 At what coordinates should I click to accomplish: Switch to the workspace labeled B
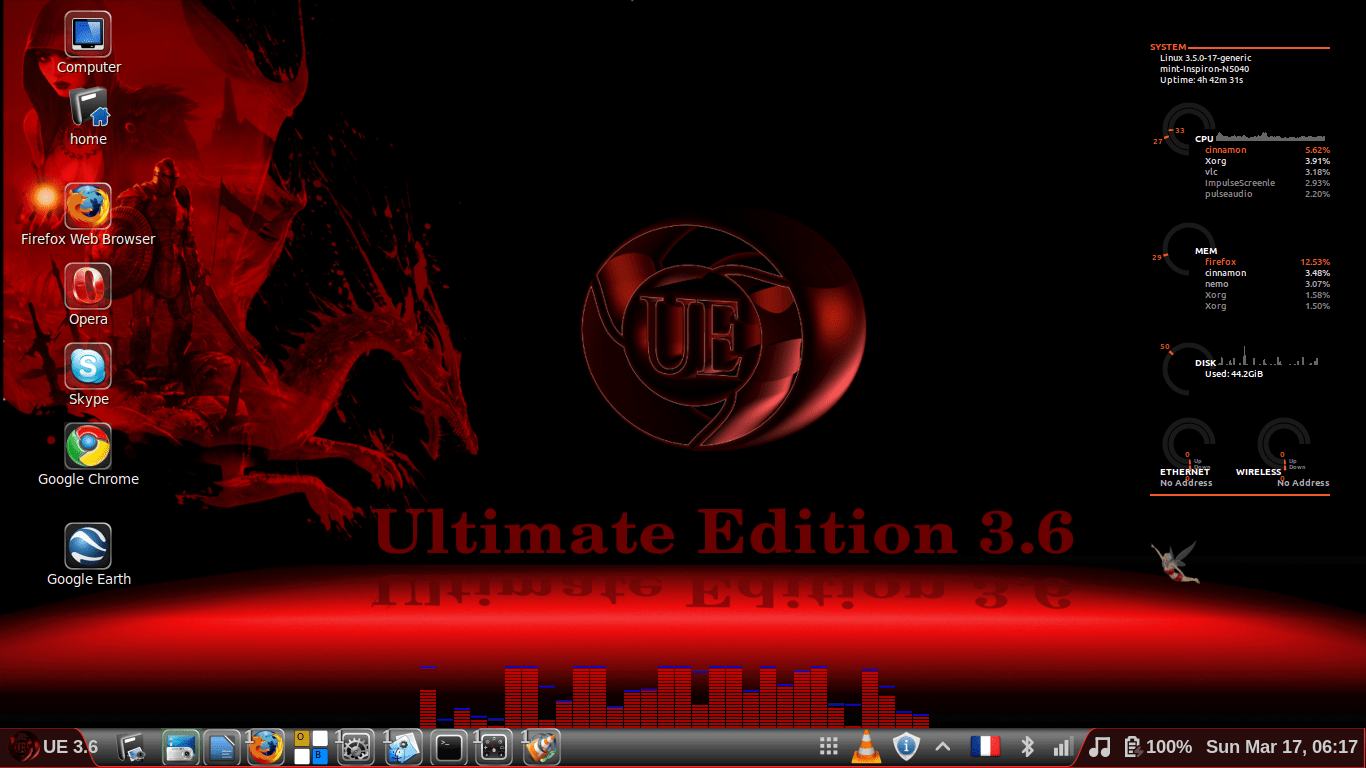320,757
